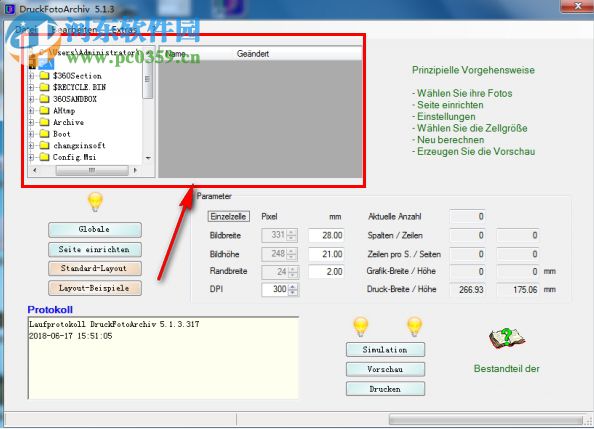Click the Protokoll log text area
Screen dimensions: 594x429
163,358
